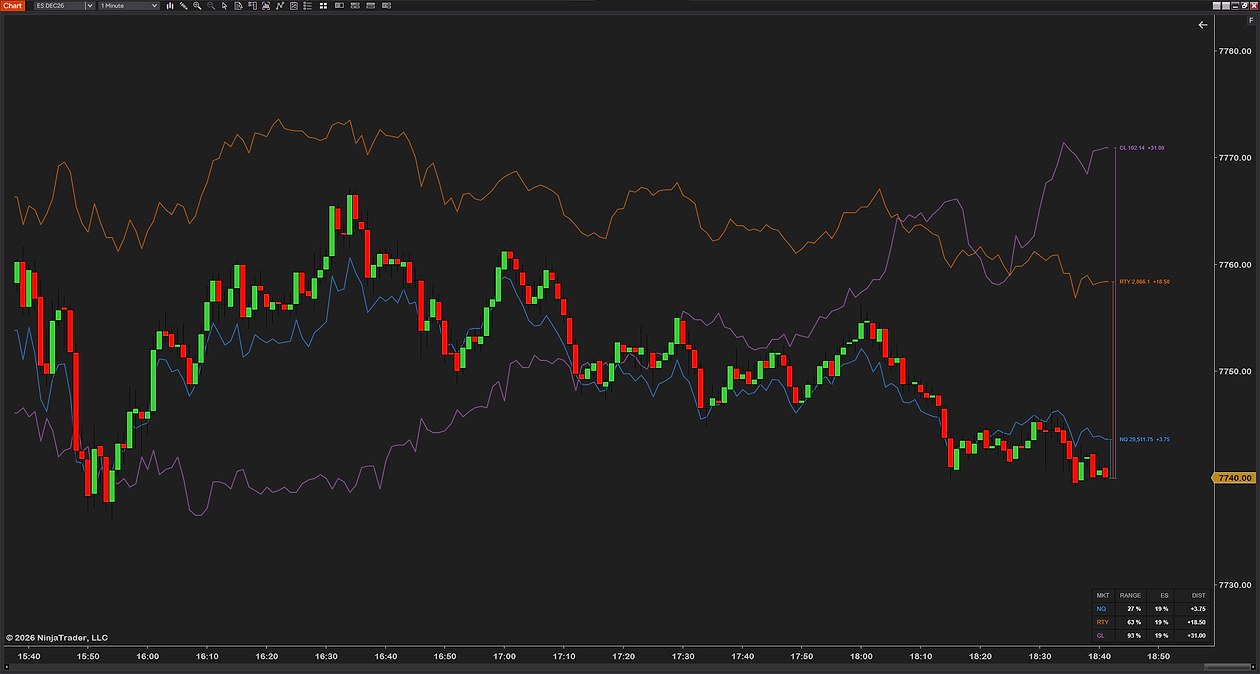The height and width of the screenshot is (674, 1260).
Task: Select the pencil drawing tools icon
Action: [x=183, y=5]
